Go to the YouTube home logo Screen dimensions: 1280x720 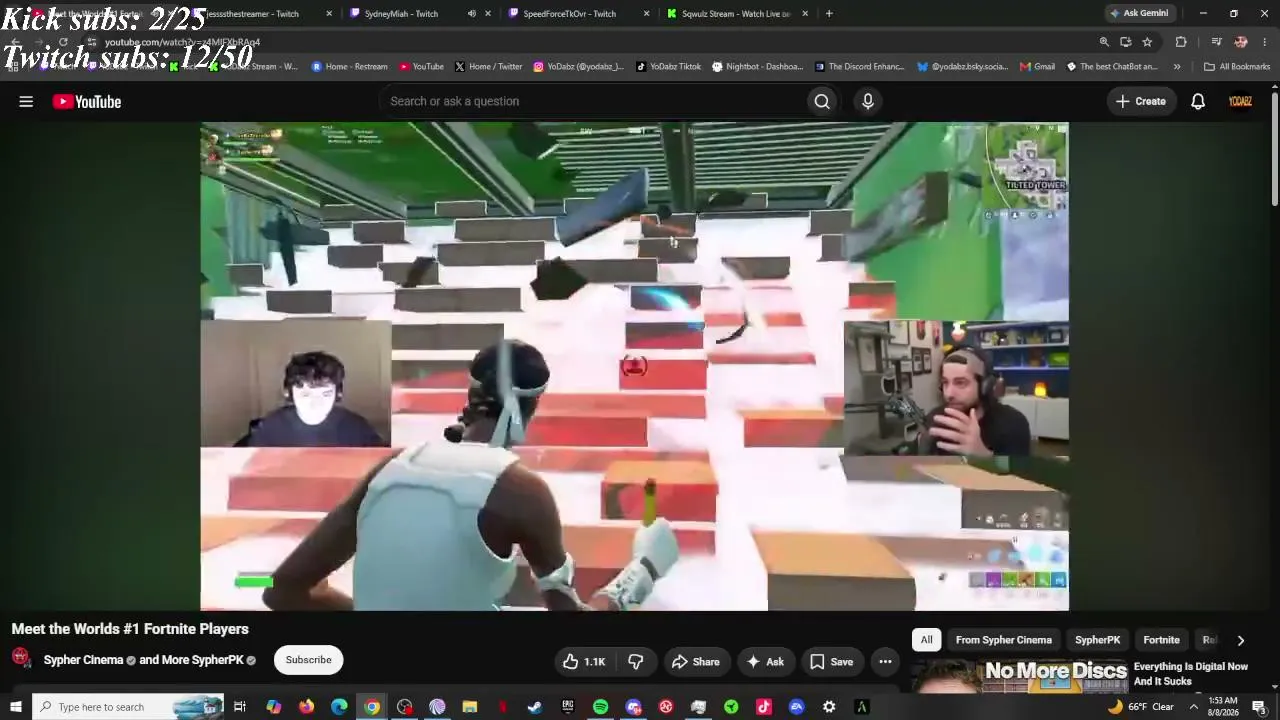pos(87,101)
